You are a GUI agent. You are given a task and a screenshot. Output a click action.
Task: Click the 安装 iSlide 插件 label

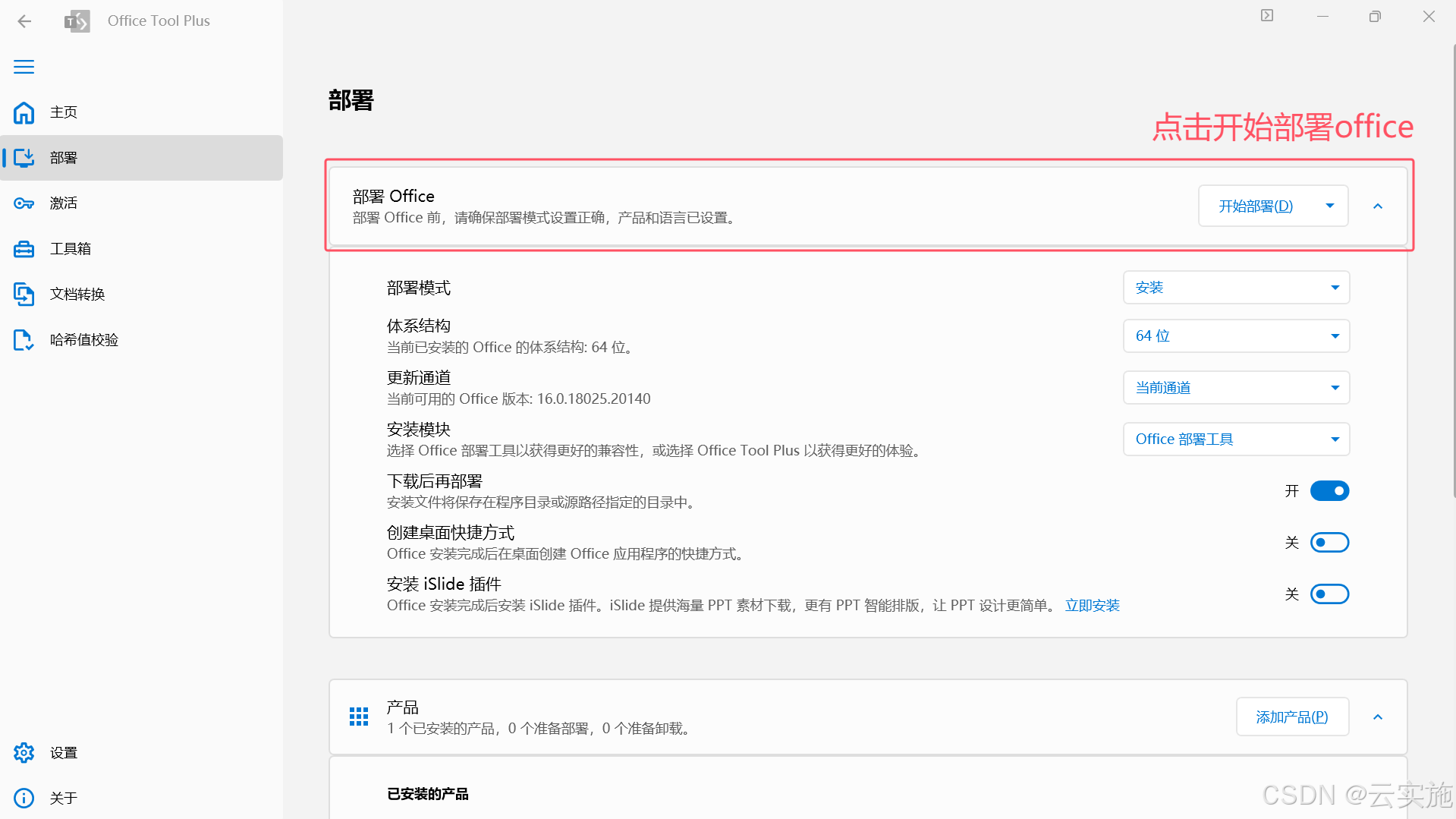444,584
